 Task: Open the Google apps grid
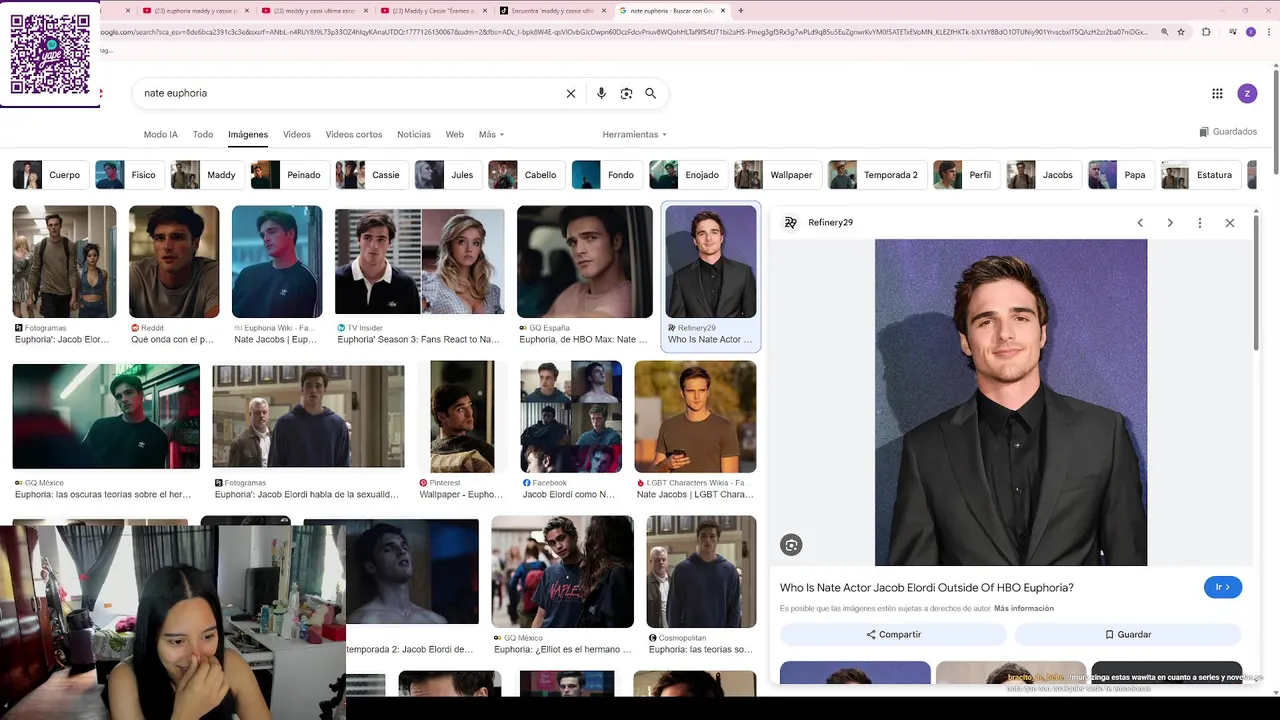[x=1217, y=93]
